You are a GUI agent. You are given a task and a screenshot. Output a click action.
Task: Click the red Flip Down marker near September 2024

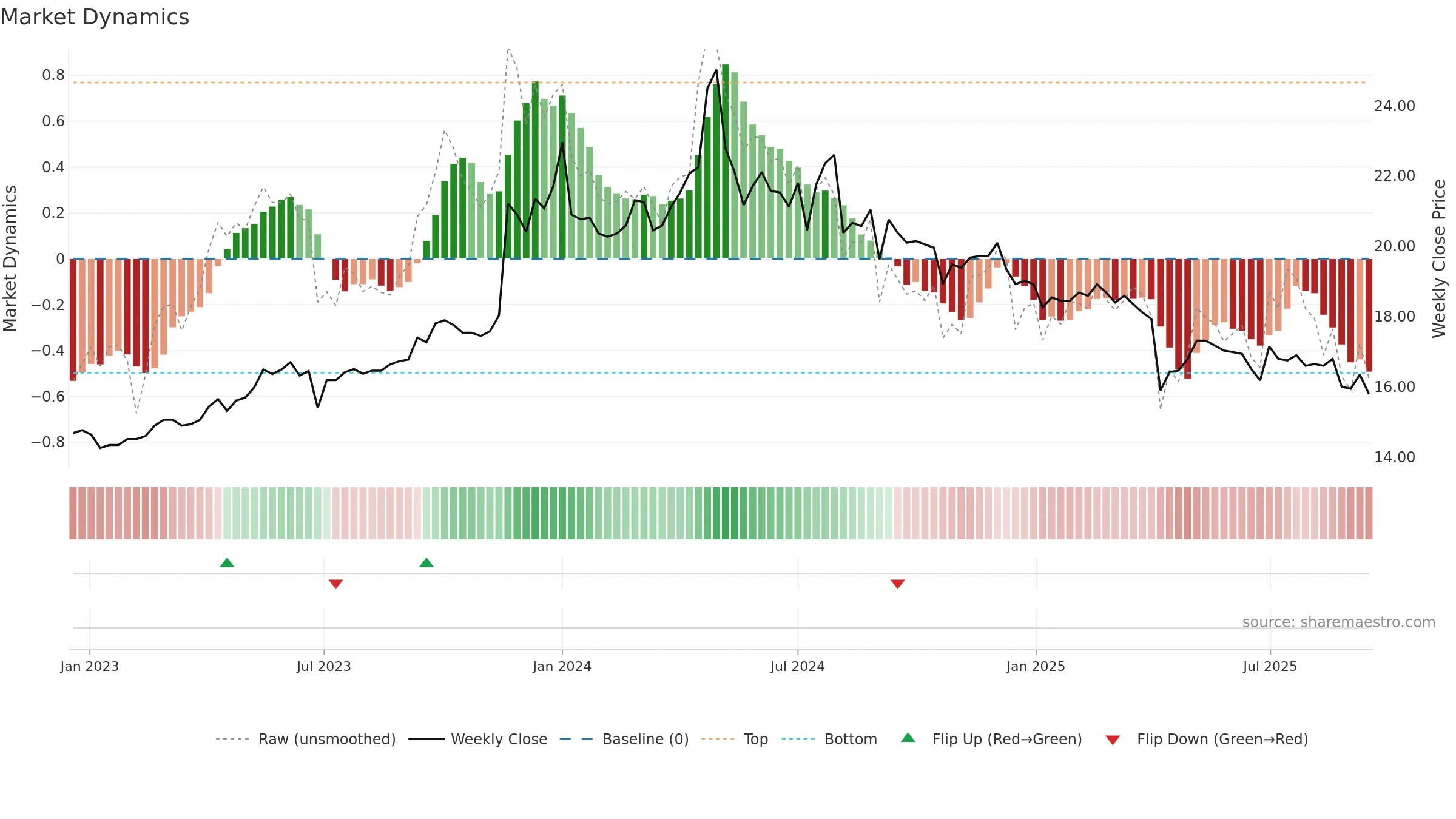[898, 584]
